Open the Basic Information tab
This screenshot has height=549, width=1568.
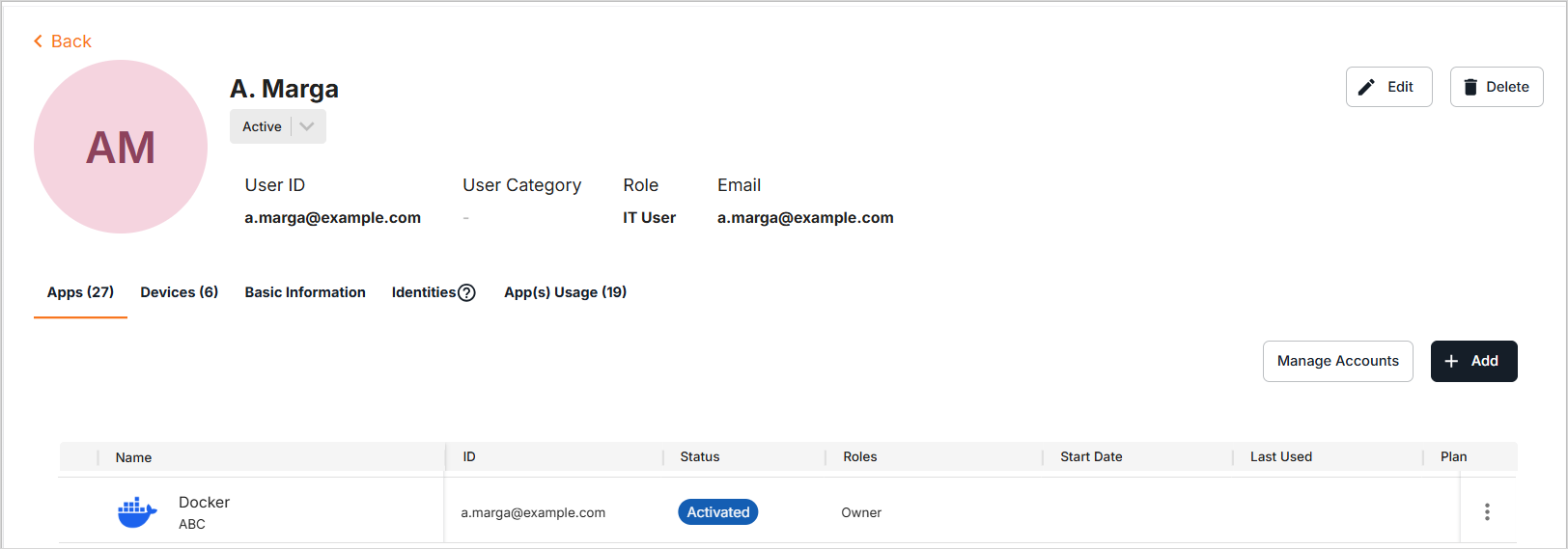(305, 292)
